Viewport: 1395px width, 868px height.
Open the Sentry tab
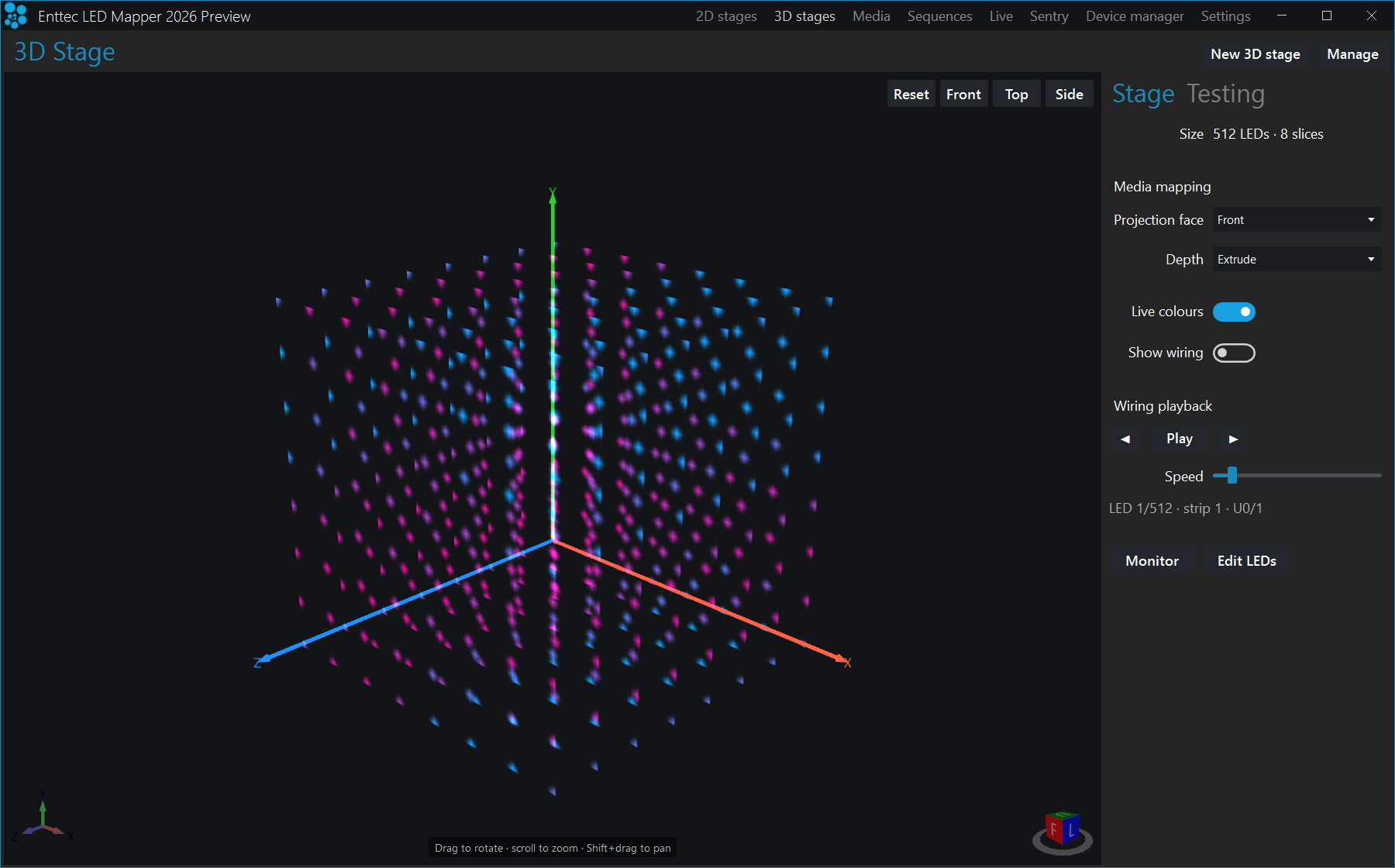point(1049,16)
